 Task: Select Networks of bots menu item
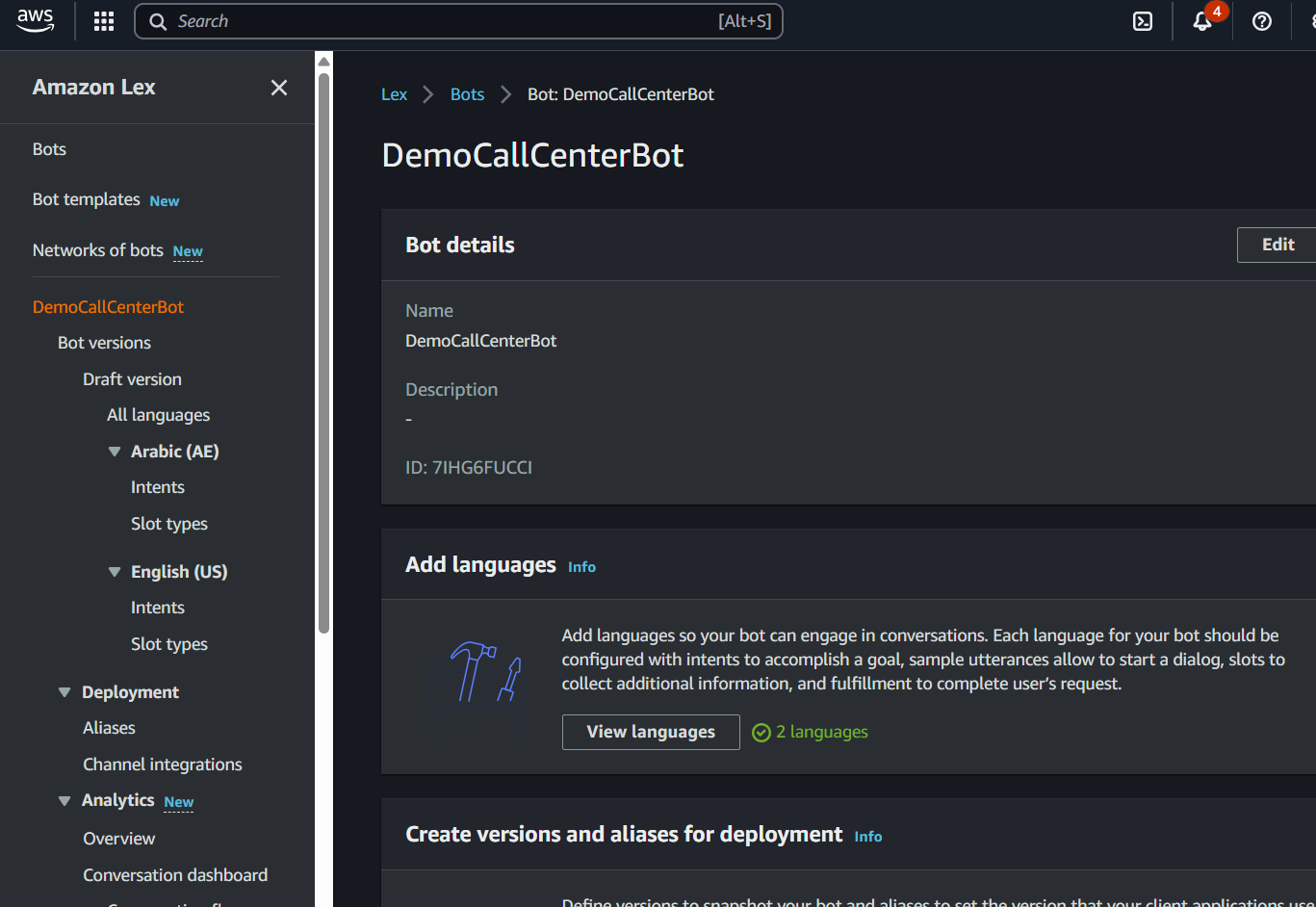98,250
